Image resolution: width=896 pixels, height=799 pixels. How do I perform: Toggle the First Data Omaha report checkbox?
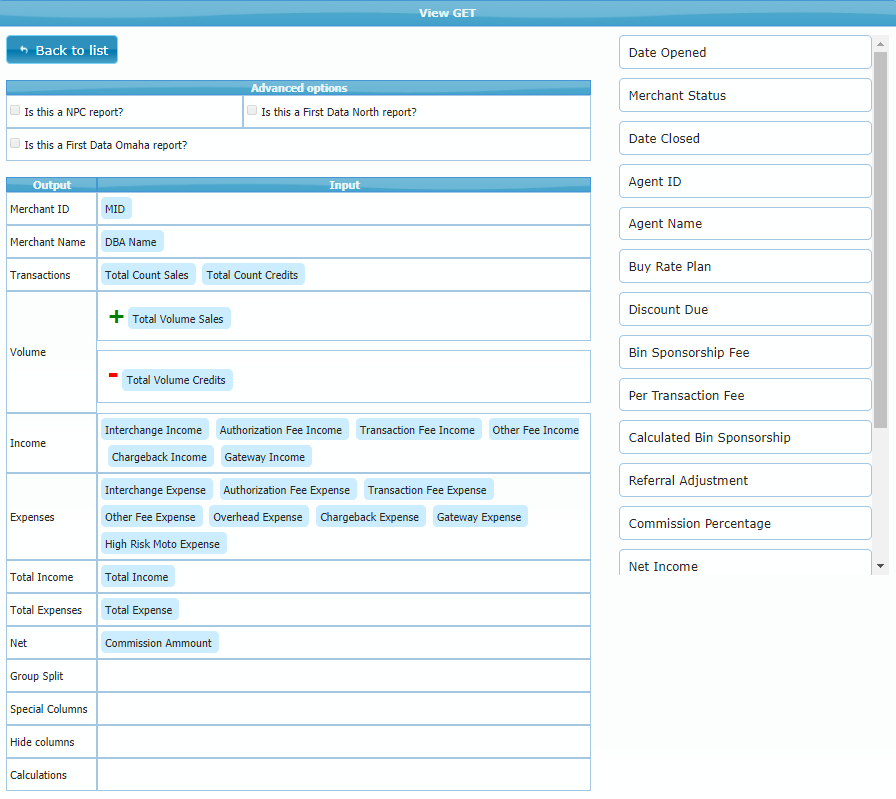(x=15, y=144)
